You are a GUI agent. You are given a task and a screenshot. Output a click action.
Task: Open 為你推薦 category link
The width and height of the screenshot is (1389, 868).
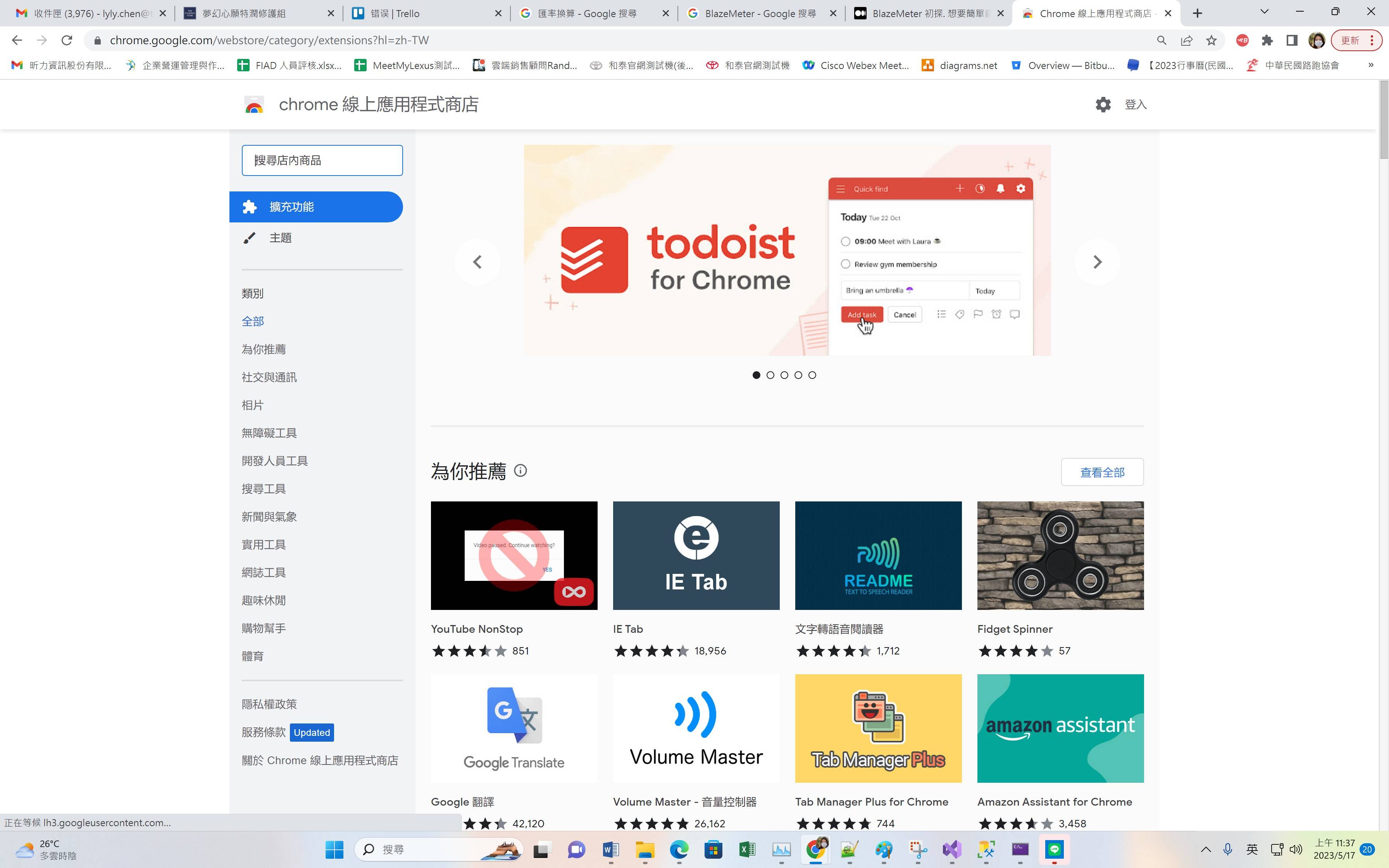pos(264,349)
